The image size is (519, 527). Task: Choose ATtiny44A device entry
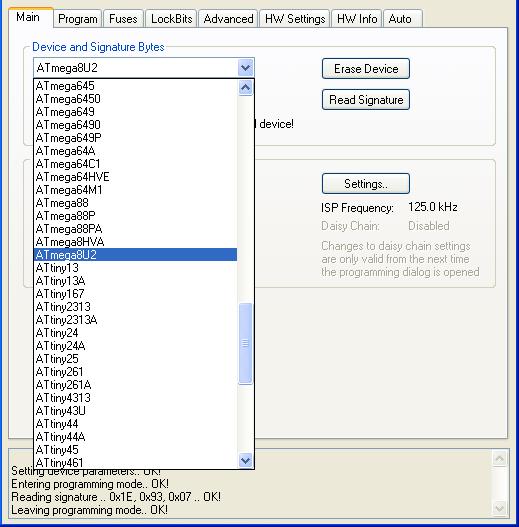pos(135,437)
